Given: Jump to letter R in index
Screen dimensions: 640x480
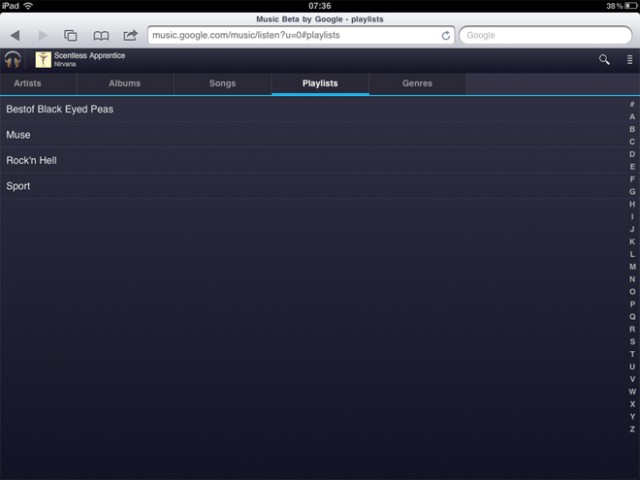Looking at the screenshot, I should pos(632,329).
